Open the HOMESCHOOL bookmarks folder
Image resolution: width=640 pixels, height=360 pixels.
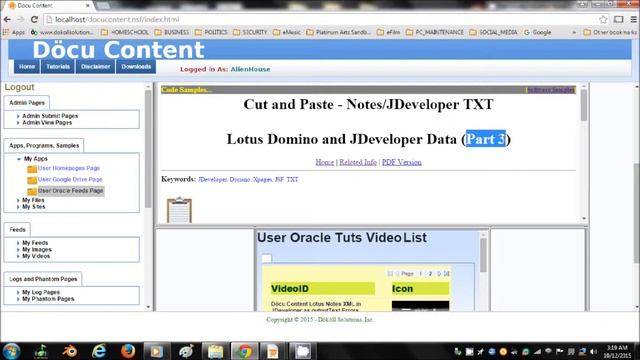pos(125,32)
